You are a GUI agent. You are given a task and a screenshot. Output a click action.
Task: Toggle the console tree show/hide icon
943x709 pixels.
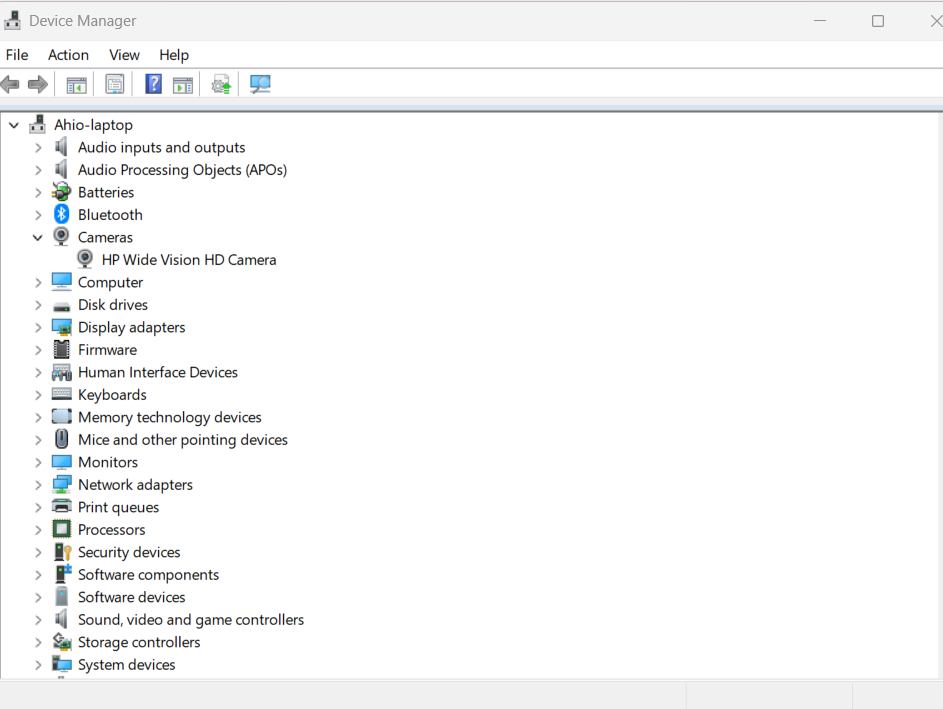[76, 85]
